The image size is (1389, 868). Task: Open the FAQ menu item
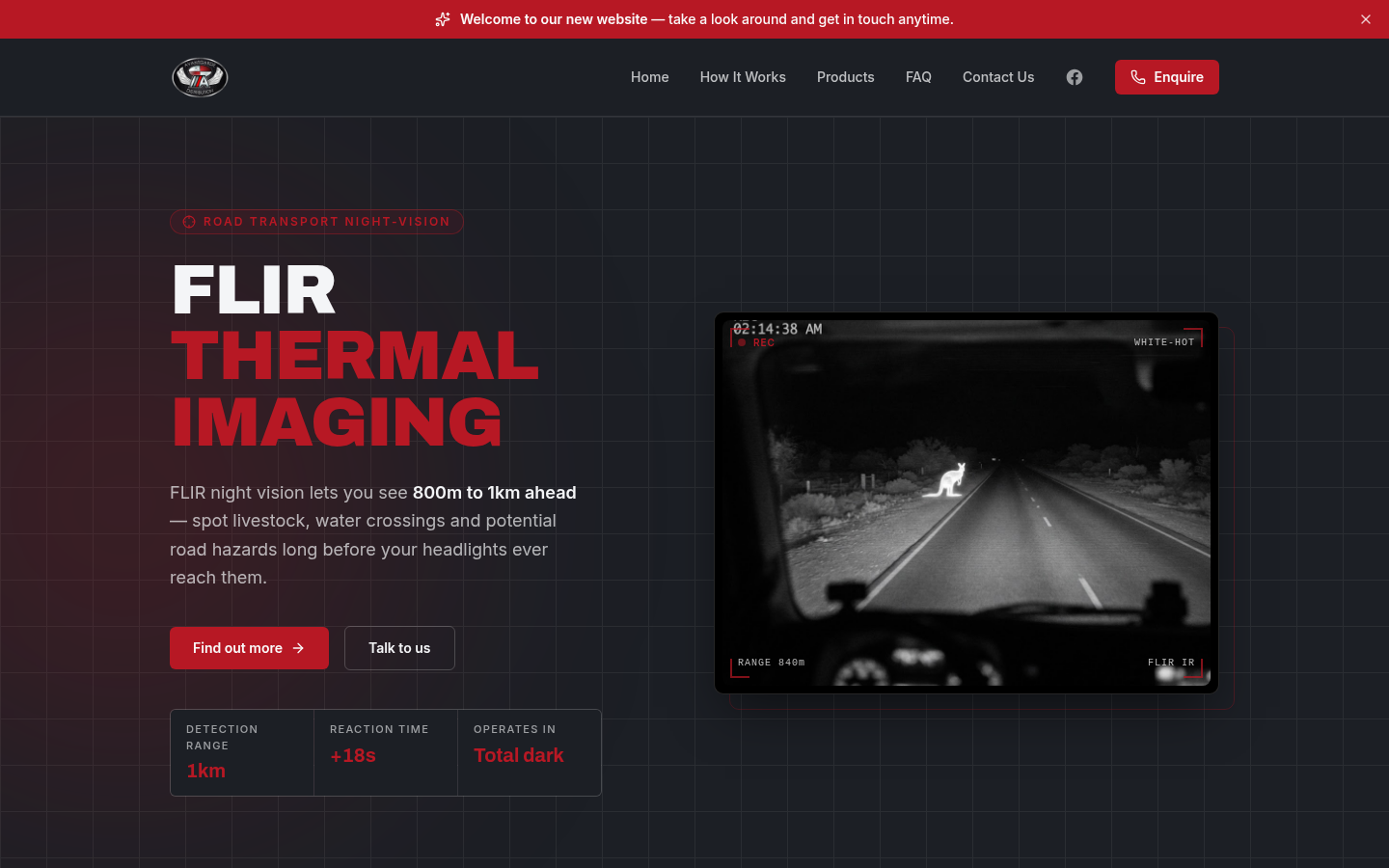[x=918, y=77]
